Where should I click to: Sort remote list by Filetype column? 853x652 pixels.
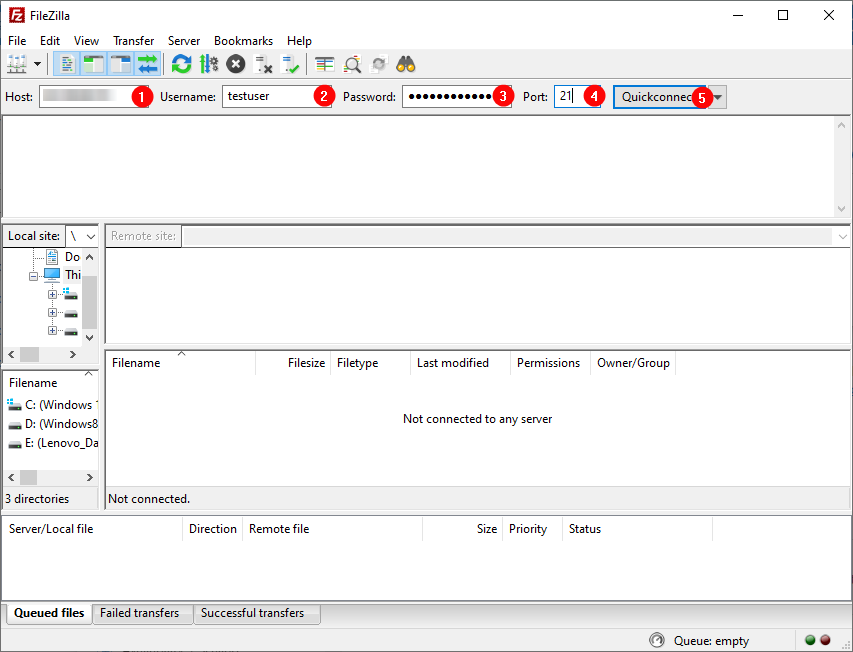coord(370,363)
